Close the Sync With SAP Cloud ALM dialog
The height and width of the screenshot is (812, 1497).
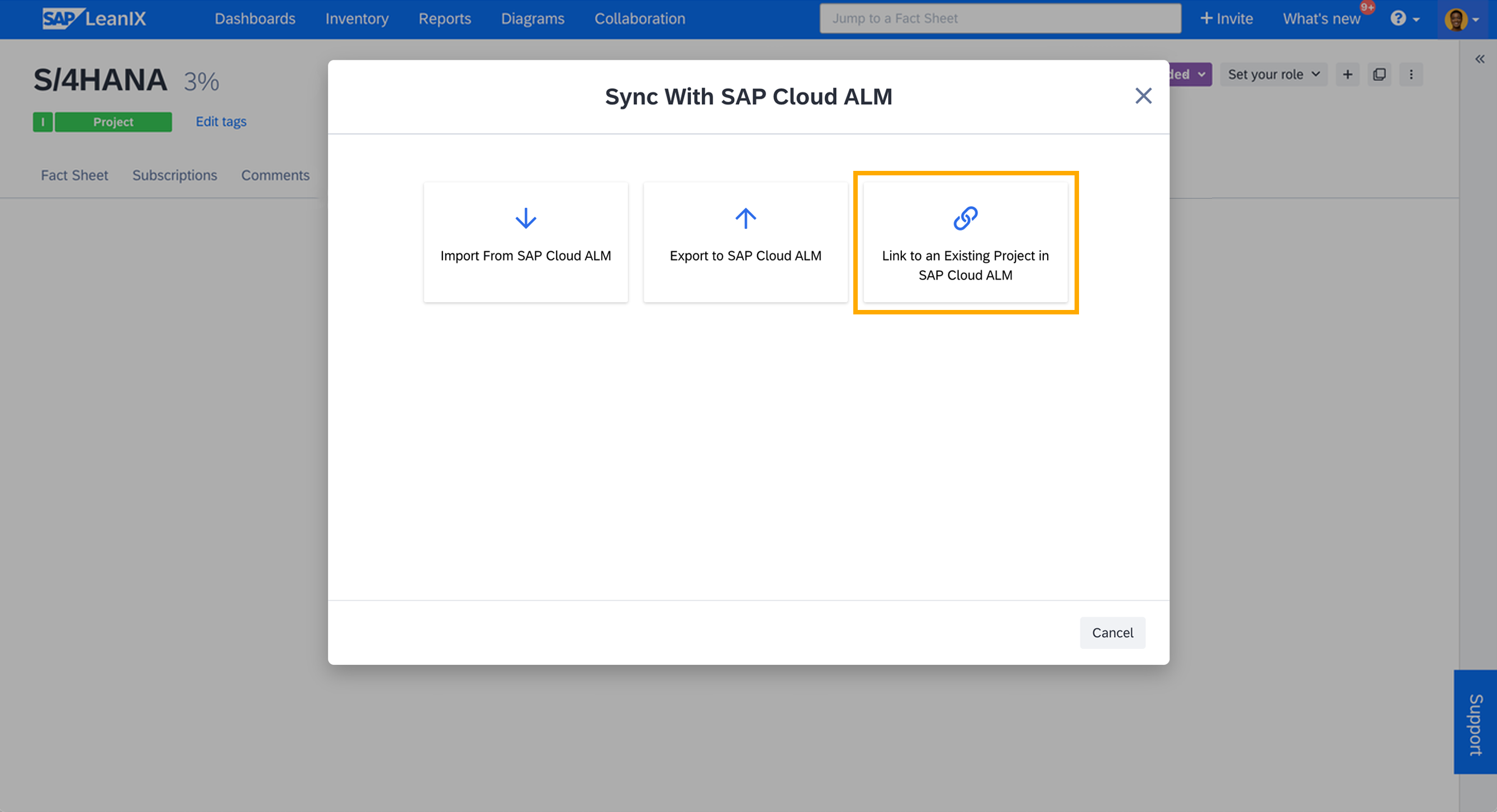[x=1143, y=96]
